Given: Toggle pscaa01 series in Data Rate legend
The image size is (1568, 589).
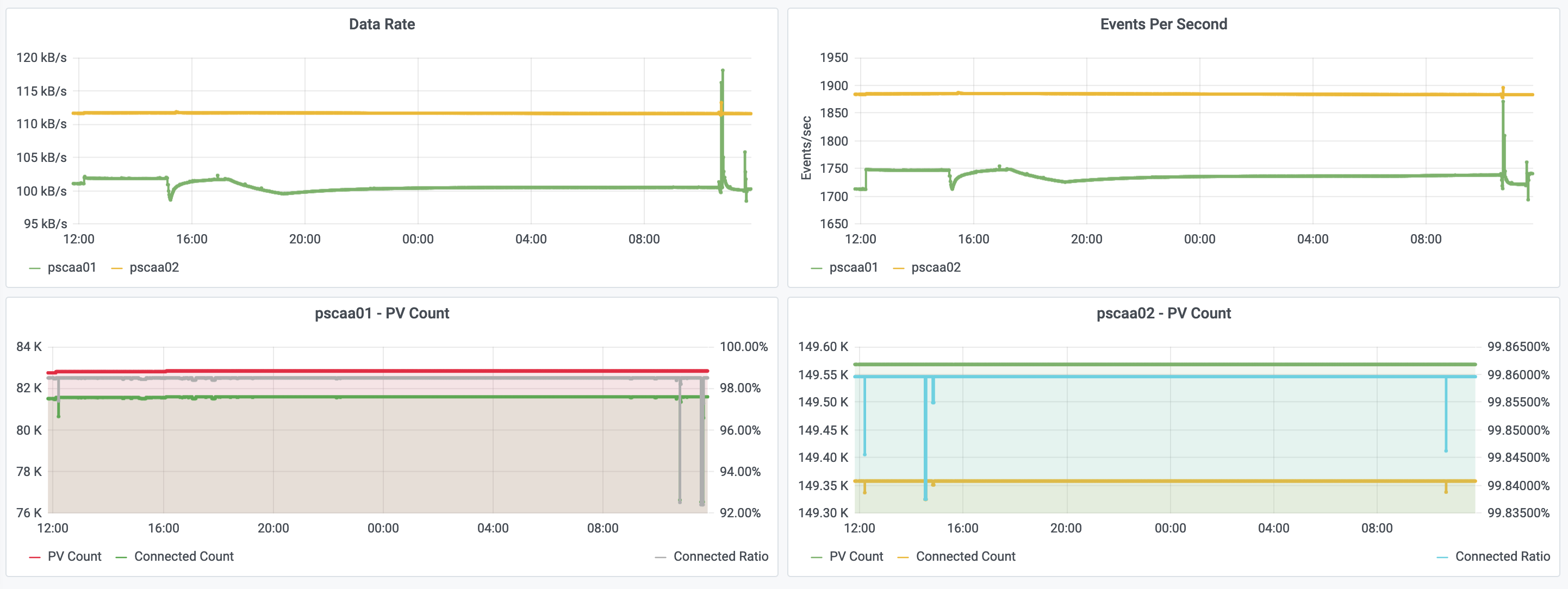Looking at the screenshot, I should tap(72, 268).
